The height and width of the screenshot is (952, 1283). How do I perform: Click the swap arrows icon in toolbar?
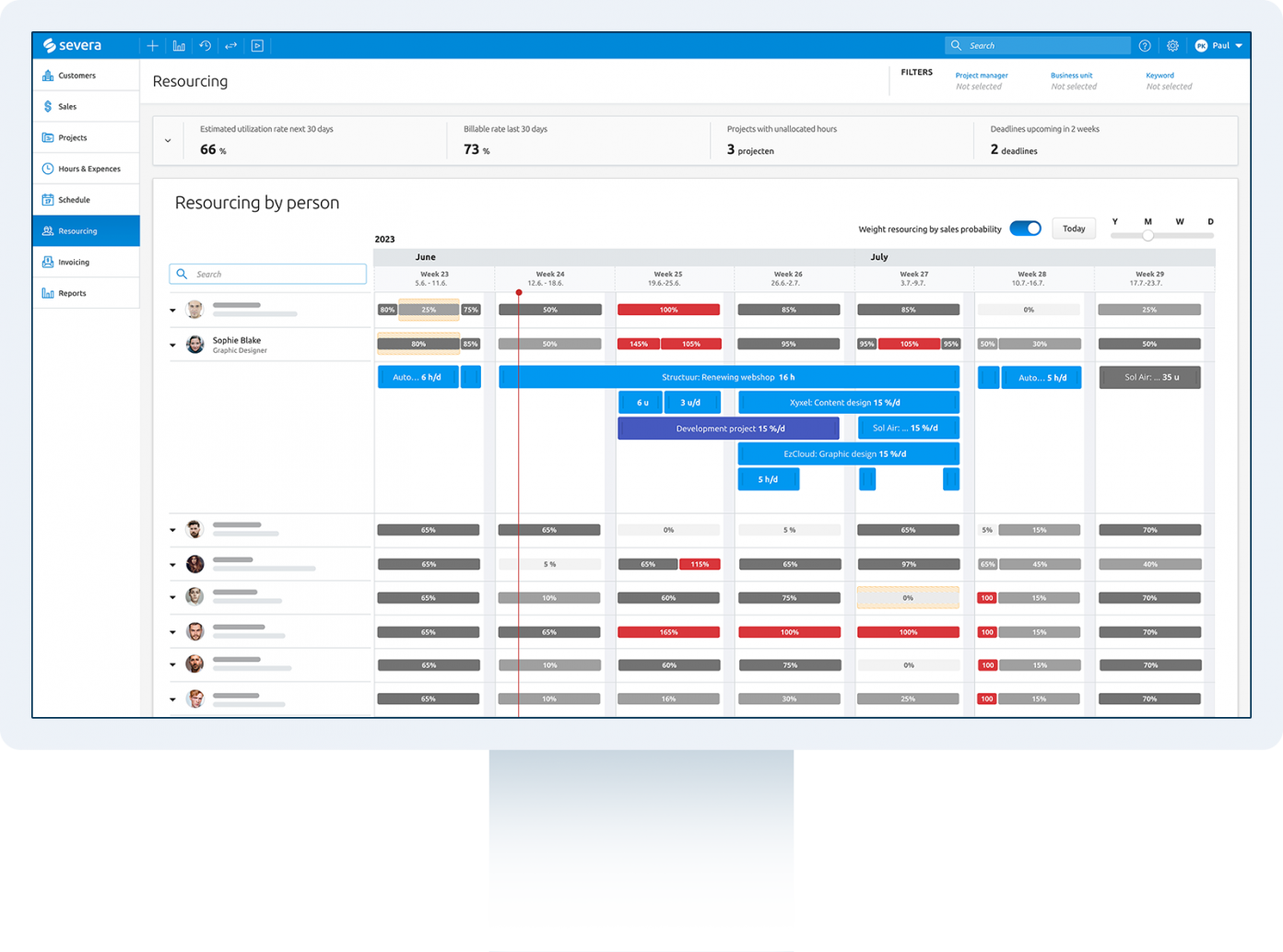pyautogui.click(x=231, y=45)
